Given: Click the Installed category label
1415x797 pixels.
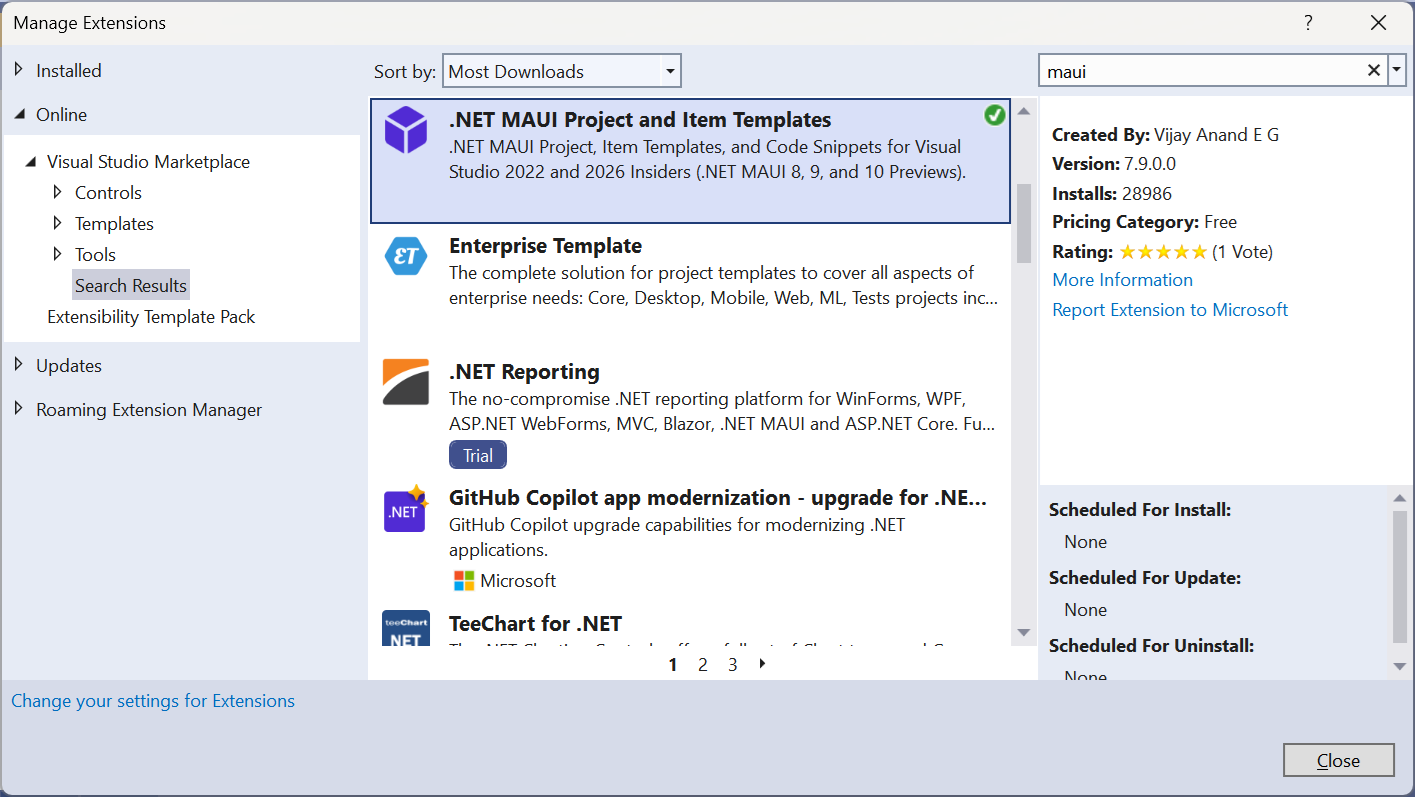Looking at the screenshot, I should (x=69, y=71).
